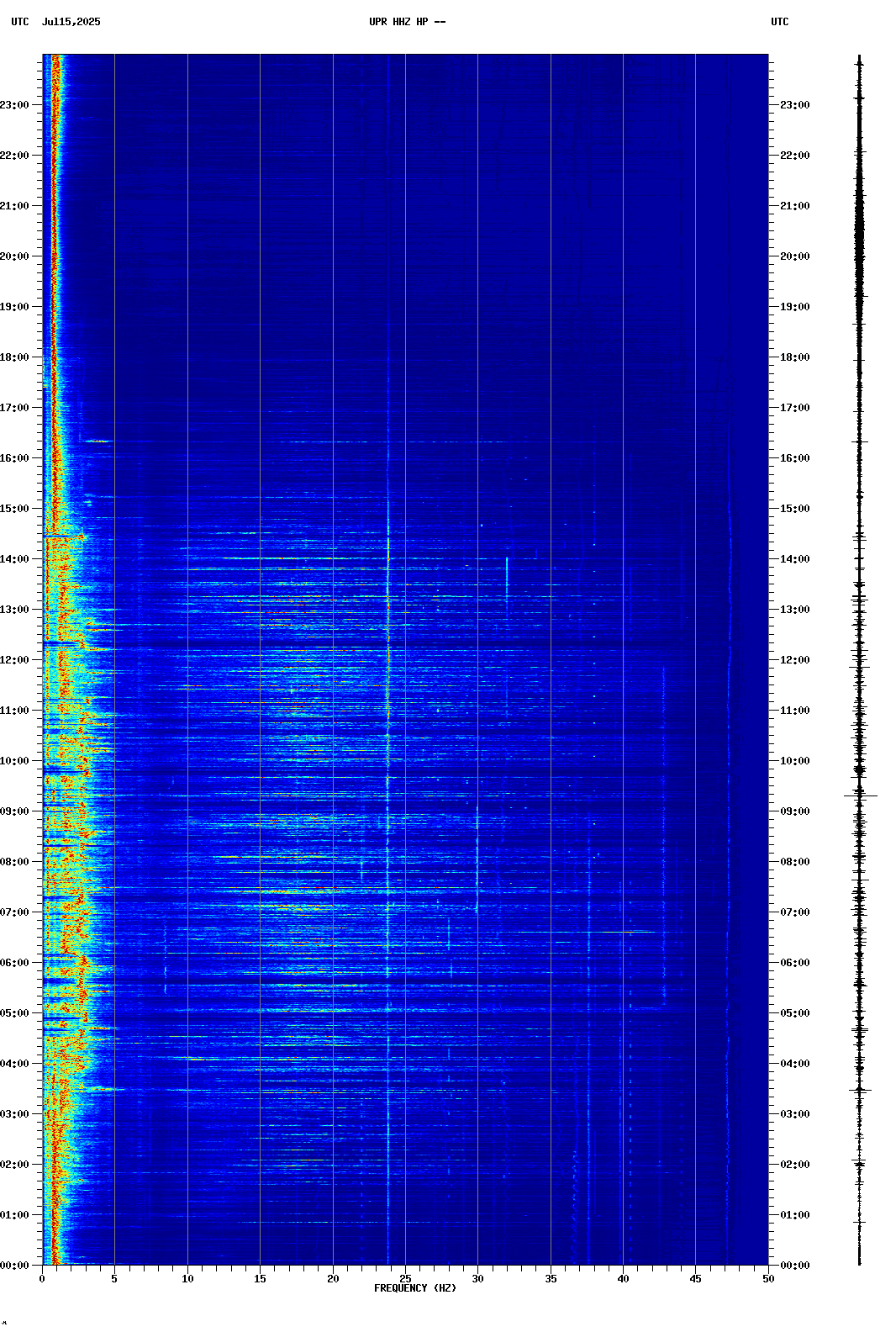Click the '50' frequency tick label
This screenshot has height=1332, width=896.
click(768, 1279)
